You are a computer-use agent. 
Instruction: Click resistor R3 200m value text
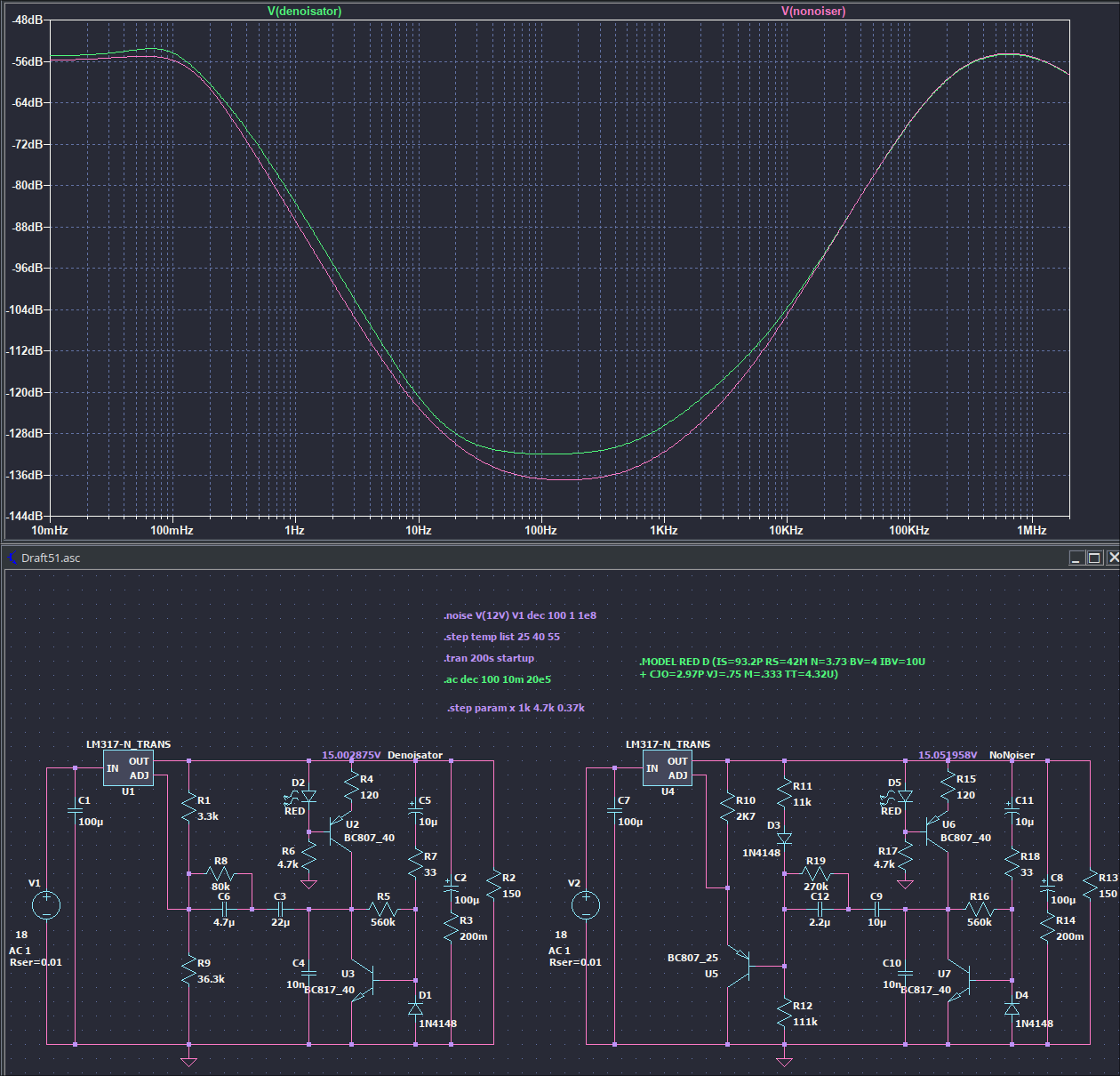coord(474,936)
